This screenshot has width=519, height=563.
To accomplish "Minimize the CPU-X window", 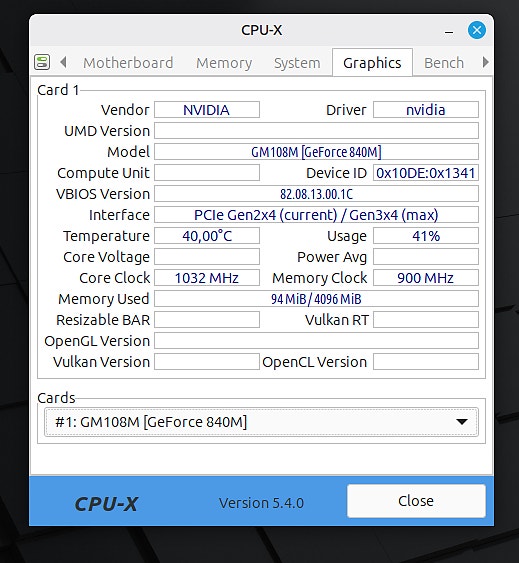I will pos(449,32).
